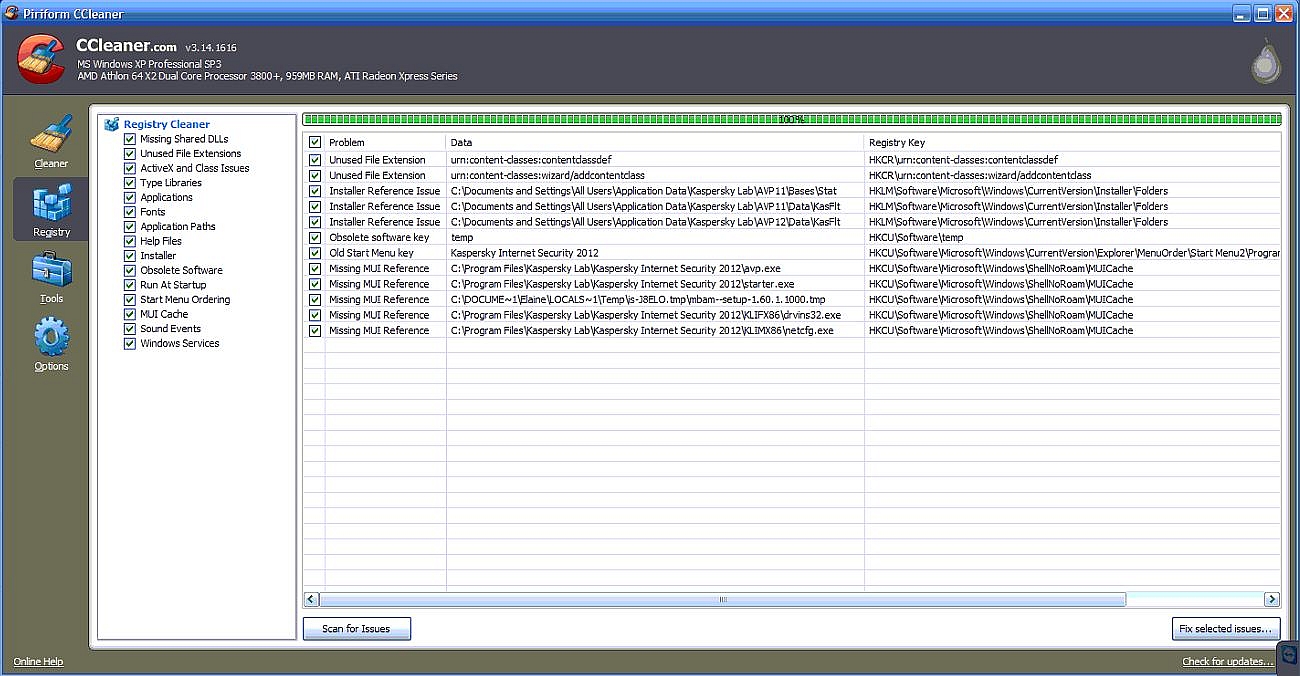The image size is (1300, 676).
Task: Uncheck the Application Paths option
Action: pos(130,226)
